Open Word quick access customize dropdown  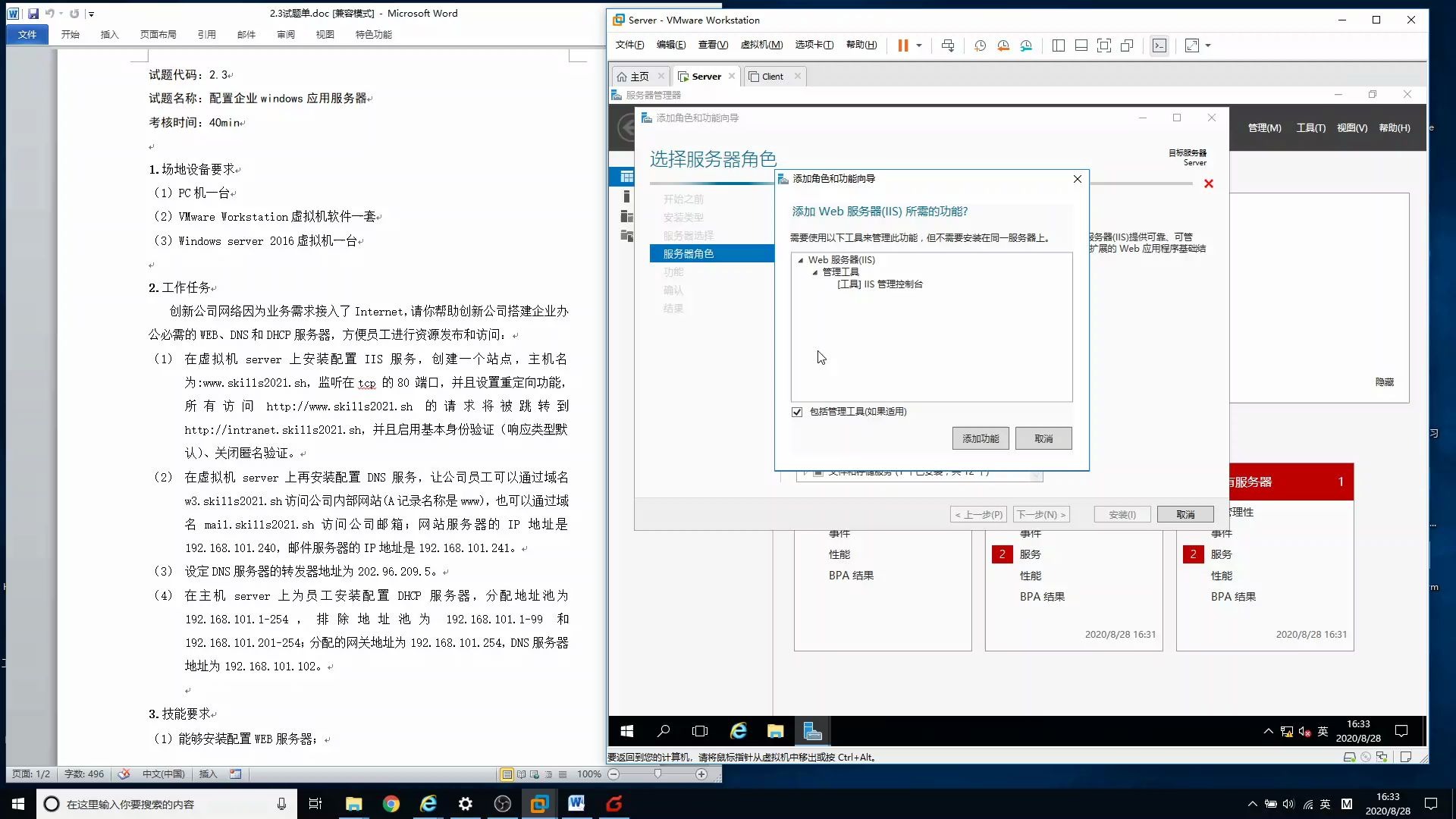[91, 14]
